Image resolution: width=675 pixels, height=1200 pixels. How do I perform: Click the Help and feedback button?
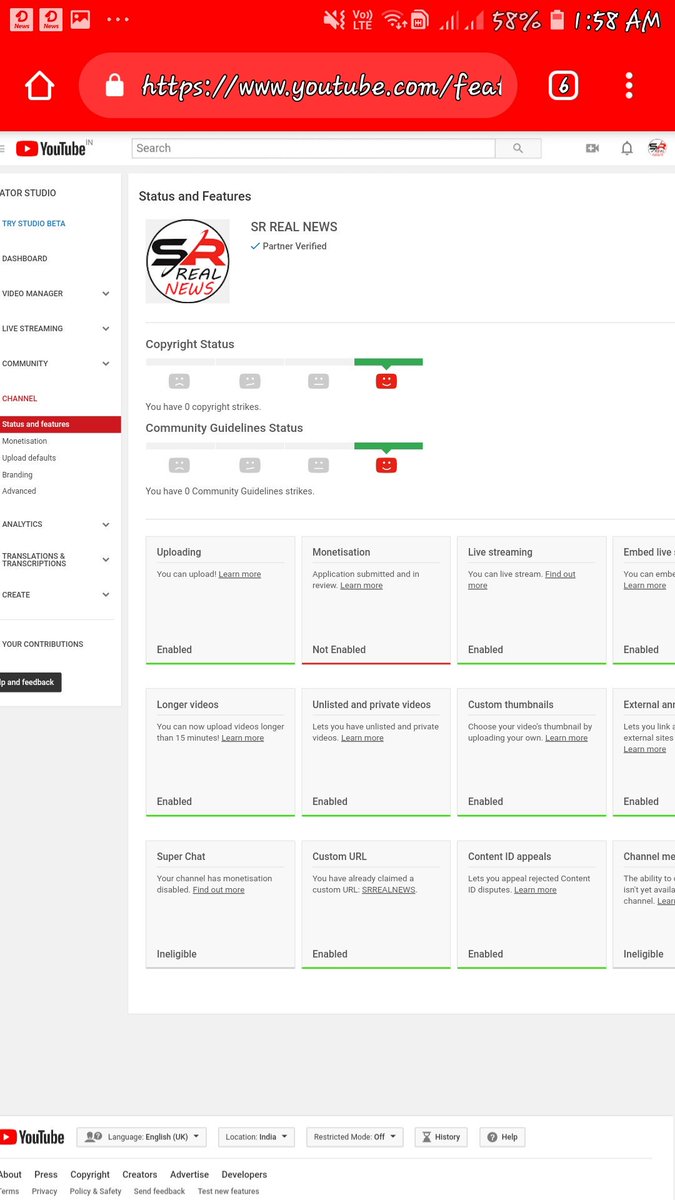point(30,682)
